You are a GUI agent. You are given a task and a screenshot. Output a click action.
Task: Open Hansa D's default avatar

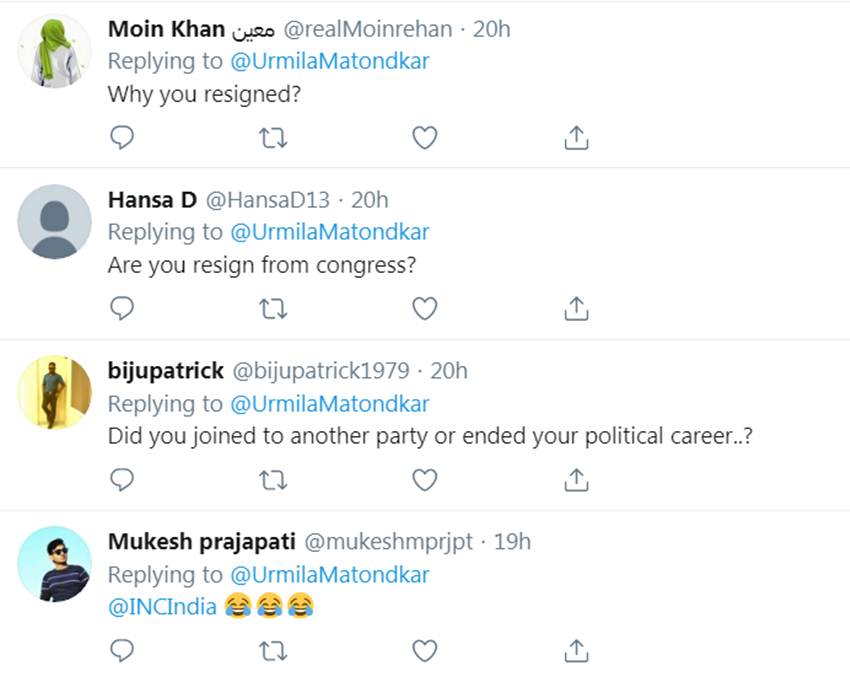coord(54,221)
